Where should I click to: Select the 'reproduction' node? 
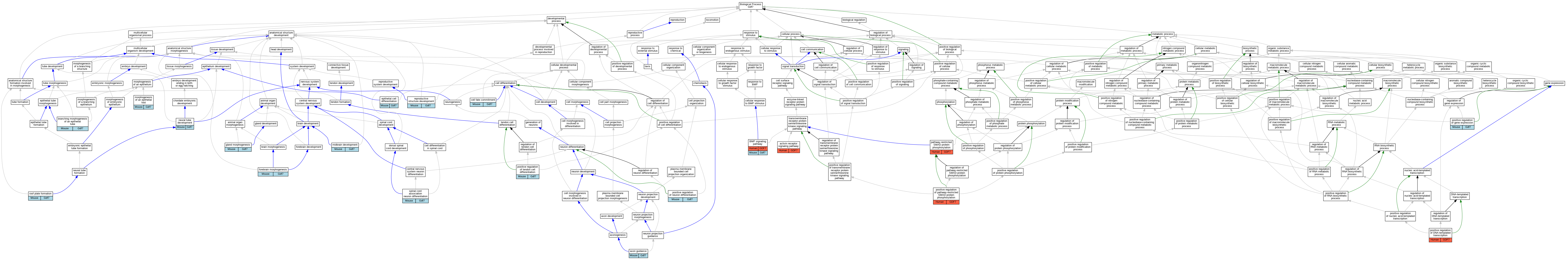click(x=677, y=20)
